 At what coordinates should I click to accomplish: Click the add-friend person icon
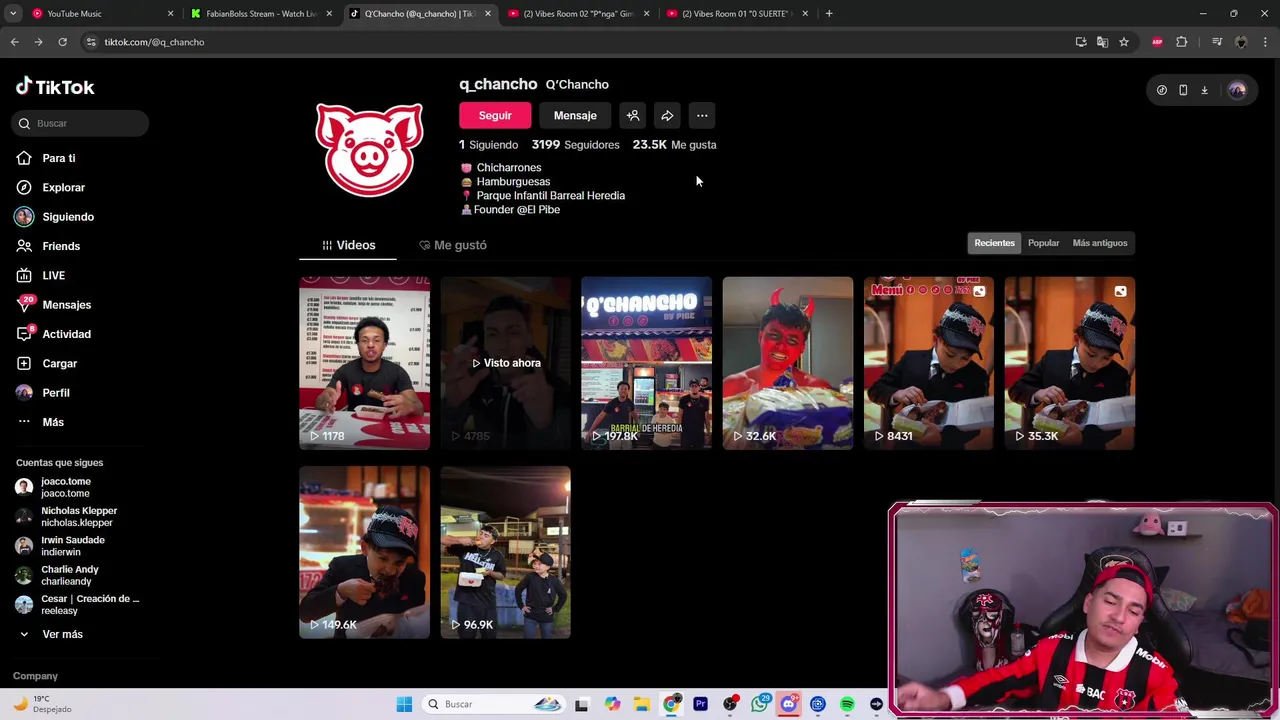633,116
